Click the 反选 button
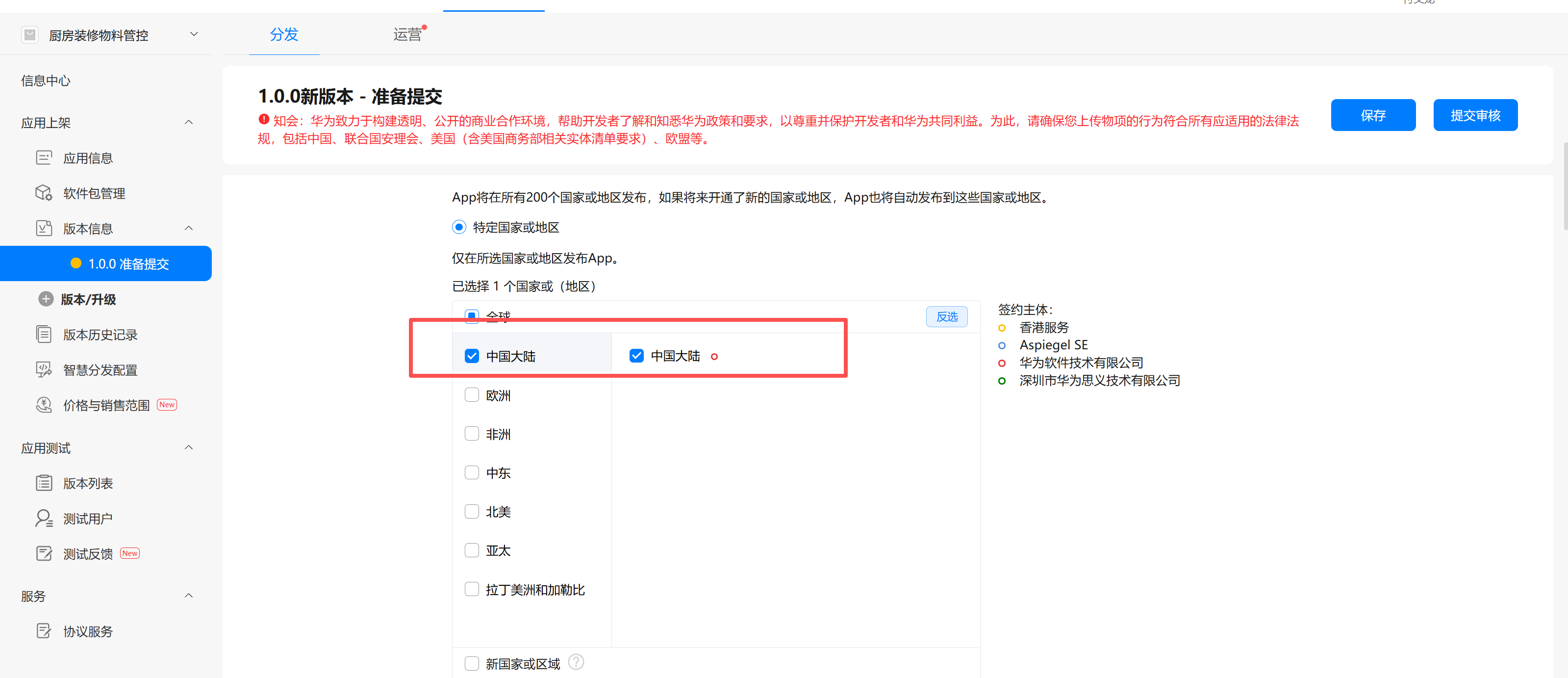The height and width of the screenshot is (678, 1568). (x=946, y=317)
